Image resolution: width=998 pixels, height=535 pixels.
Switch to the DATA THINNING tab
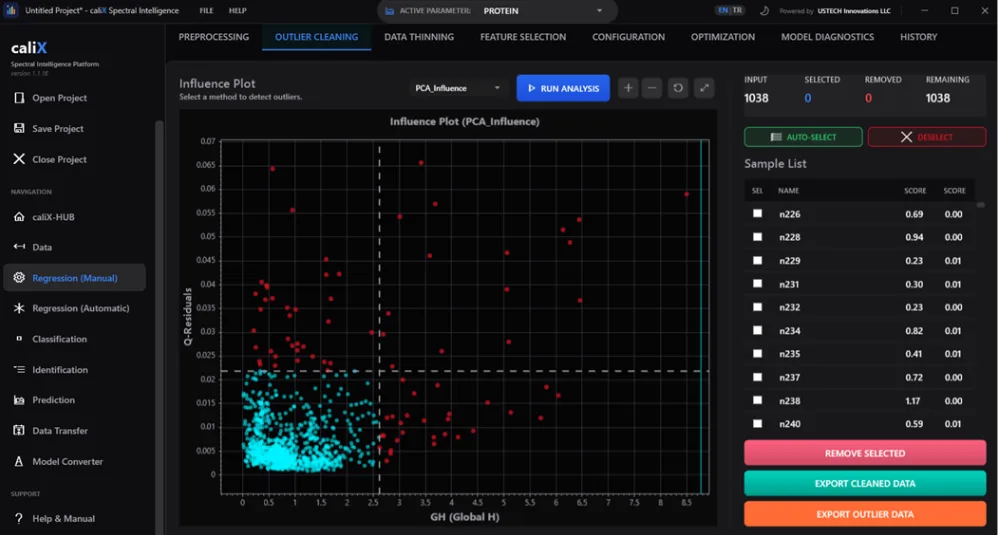point(419,37)
